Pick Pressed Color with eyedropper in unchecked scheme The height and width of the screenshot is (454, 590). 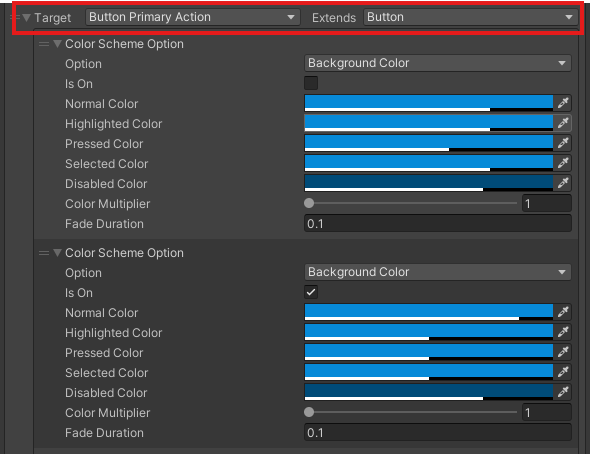[x=563, y=143]
